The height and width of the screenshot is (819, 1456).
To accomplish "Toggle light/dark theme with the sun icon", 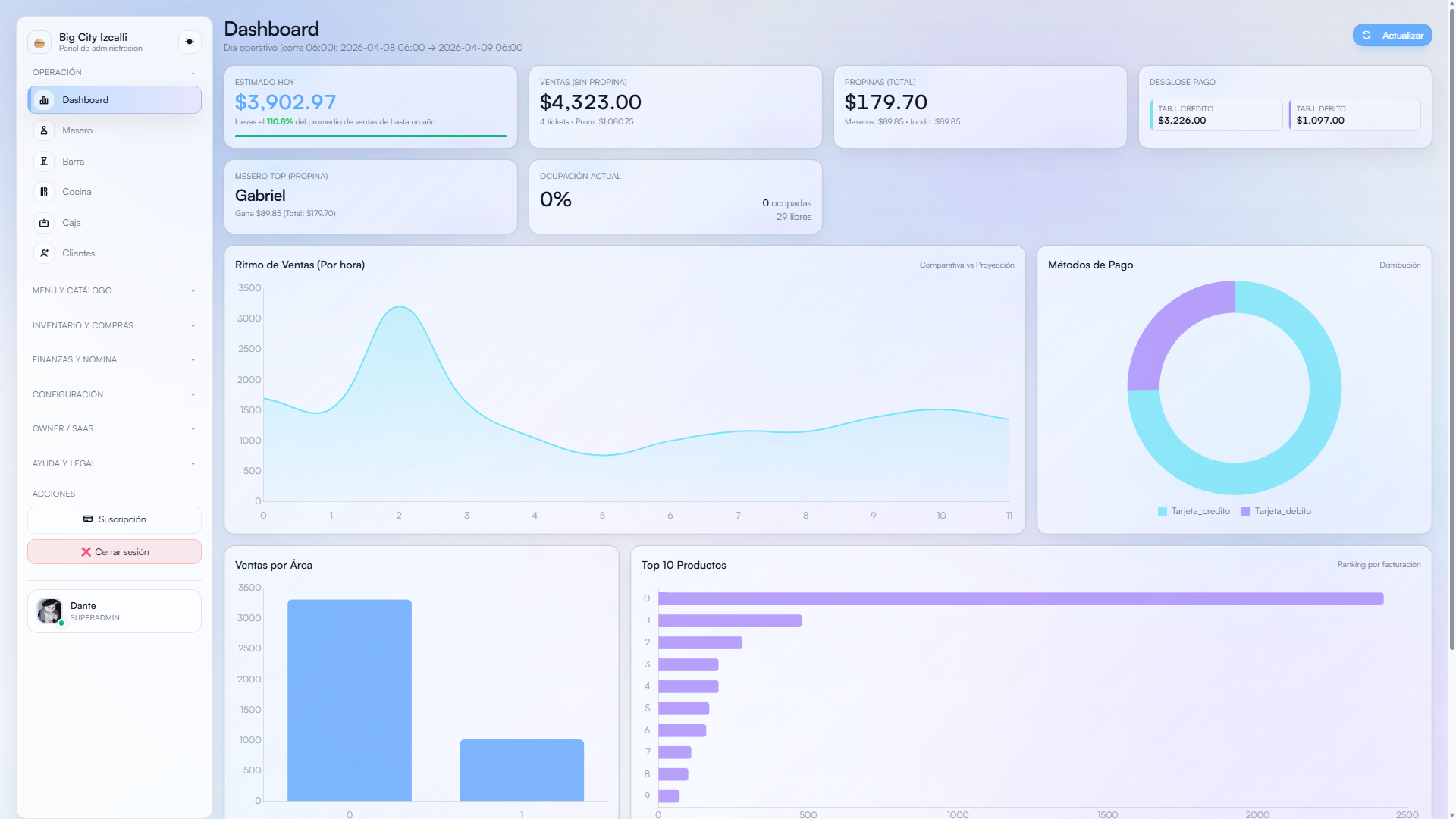I will pyautogui.click(x=189, y=42).
